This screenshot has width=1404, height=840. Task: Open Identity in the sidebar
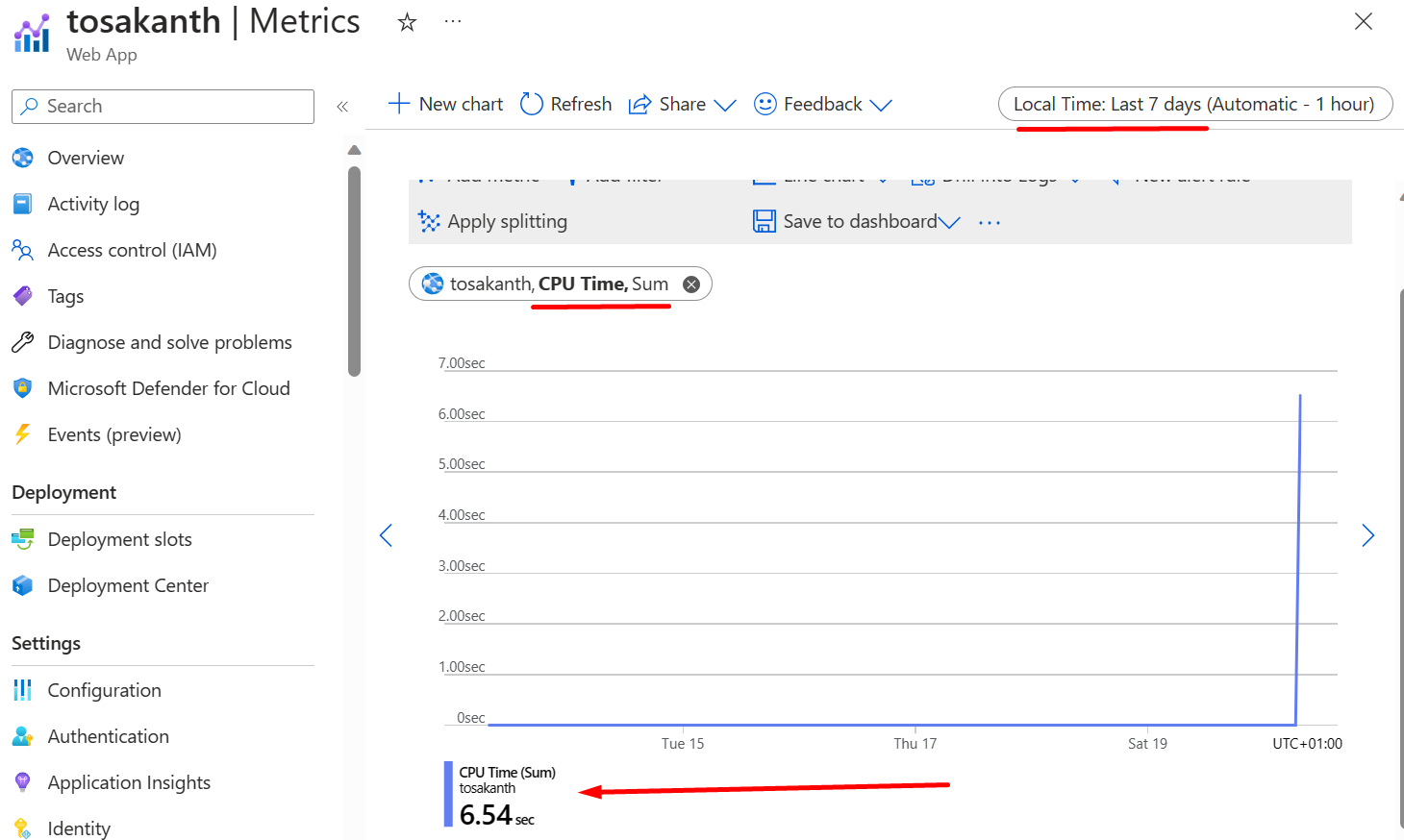point(79,828)
